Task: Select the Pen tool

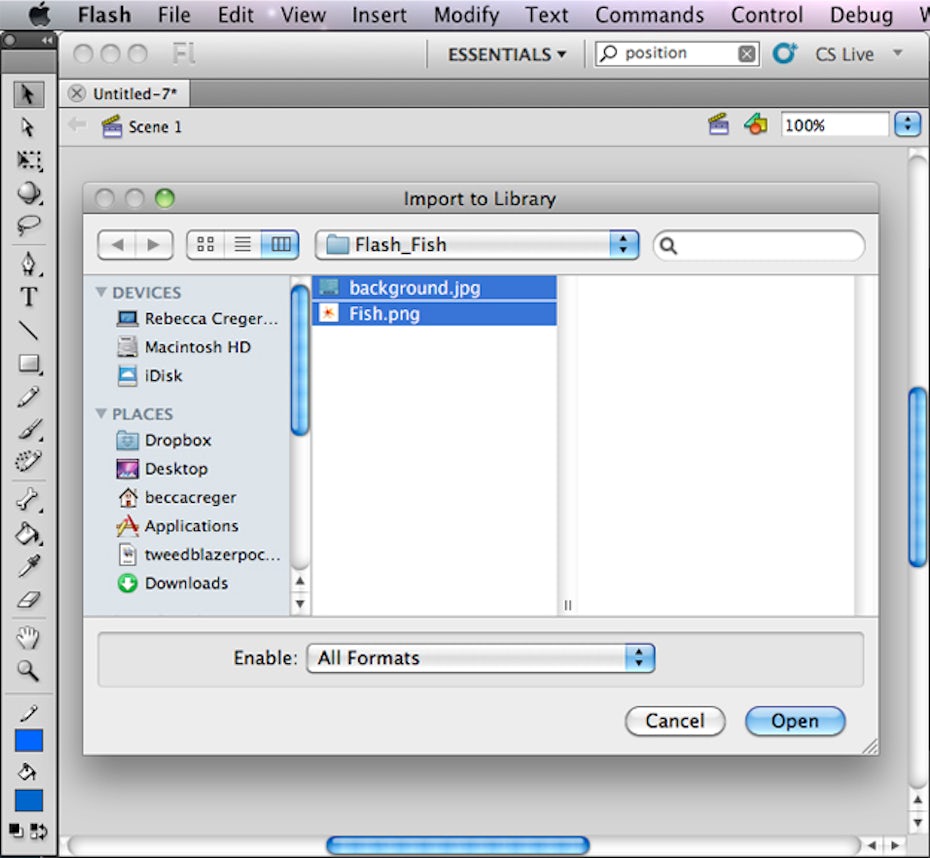Action: pos(29,264)
